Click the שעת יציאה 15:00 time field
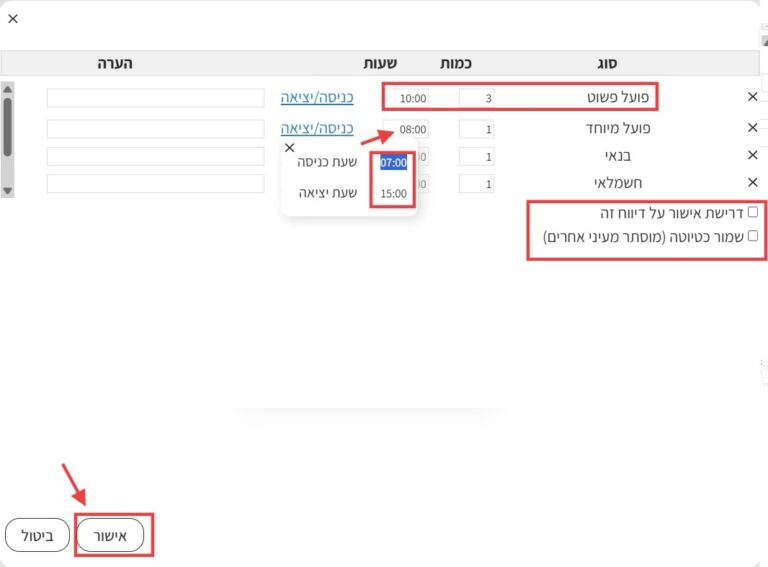768x567 pixels. [x=393, y=193]
